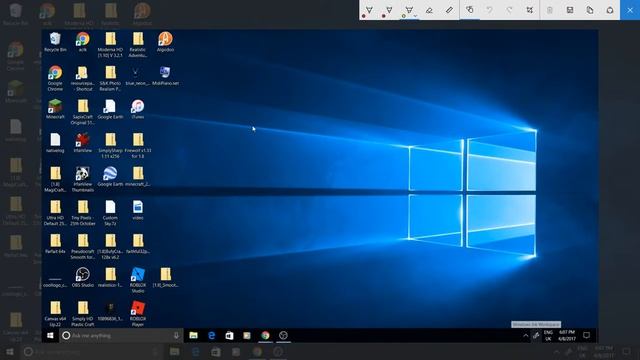Click the nativelog file in captured screenshot

click(55, 143)
